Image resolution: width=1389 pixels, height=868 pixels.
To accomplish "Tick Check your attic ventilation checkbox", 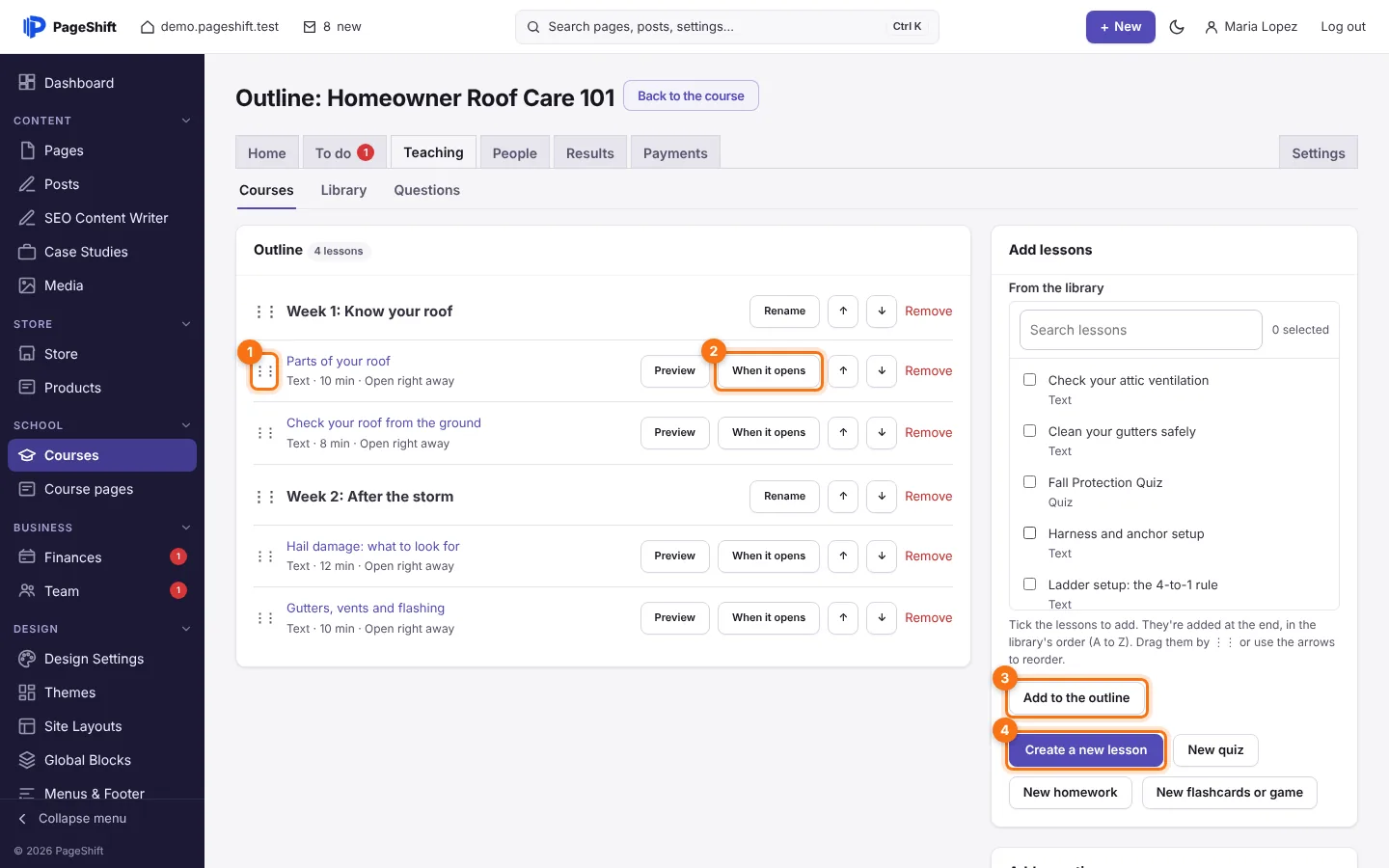I will (1029, 380).
